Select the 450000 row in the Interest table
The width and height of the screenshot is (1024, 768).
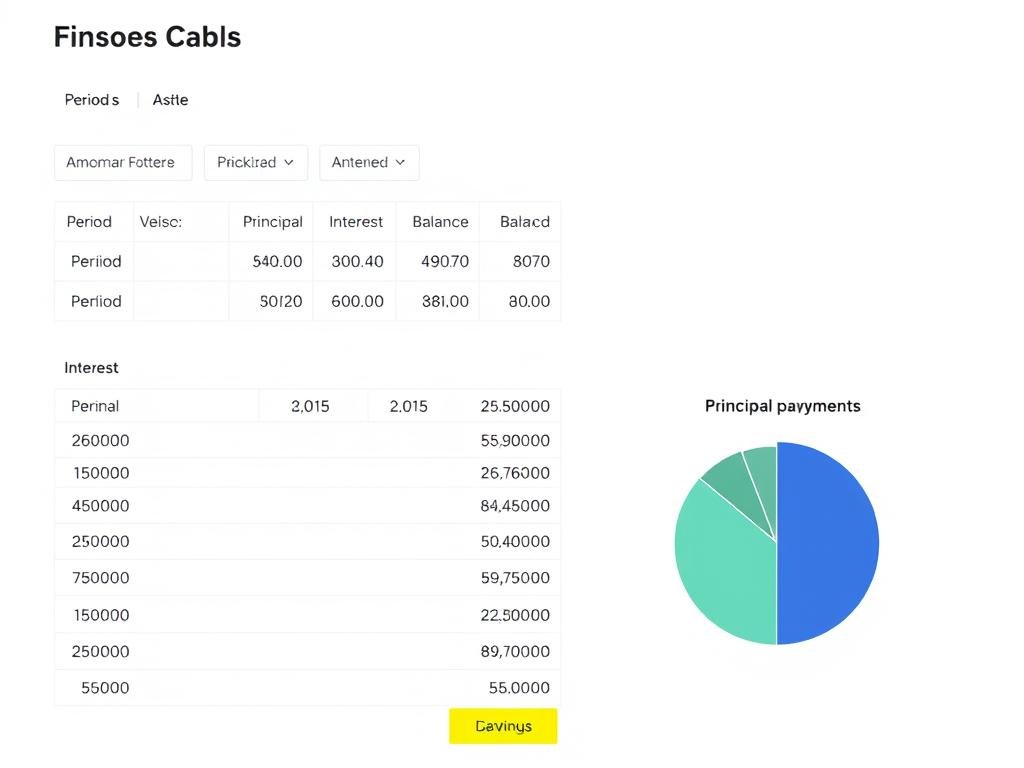coord(300,506)
